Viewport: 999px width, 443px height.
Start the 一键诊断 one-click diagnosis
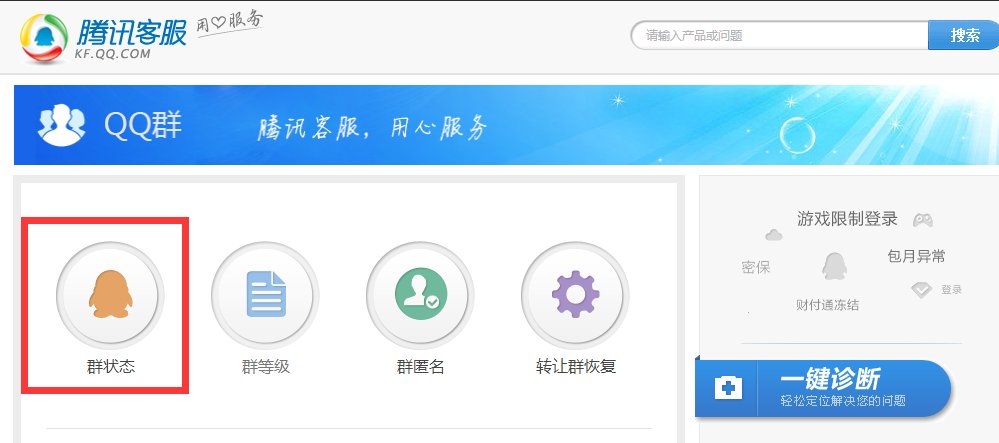[x=823, y=388]
